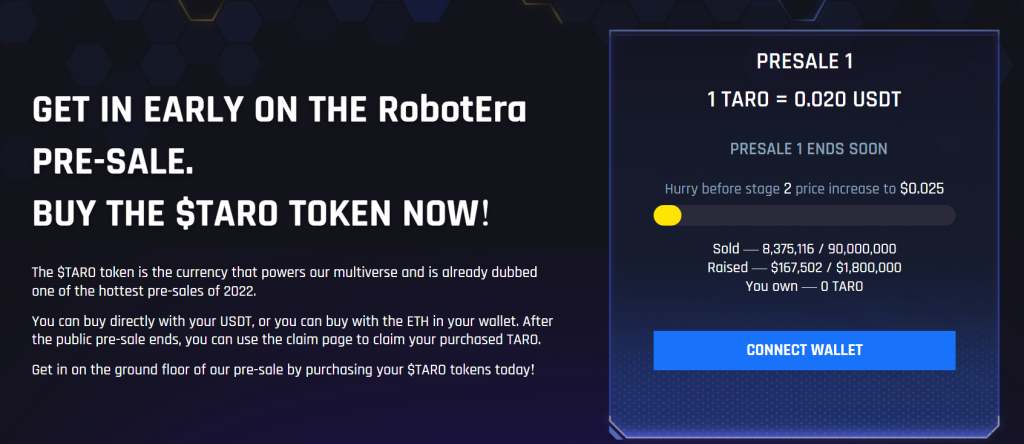Click the BUY THE $TARO TOKEN NOW! headline
1024x444 pixels.
click(x=261, y=213)
